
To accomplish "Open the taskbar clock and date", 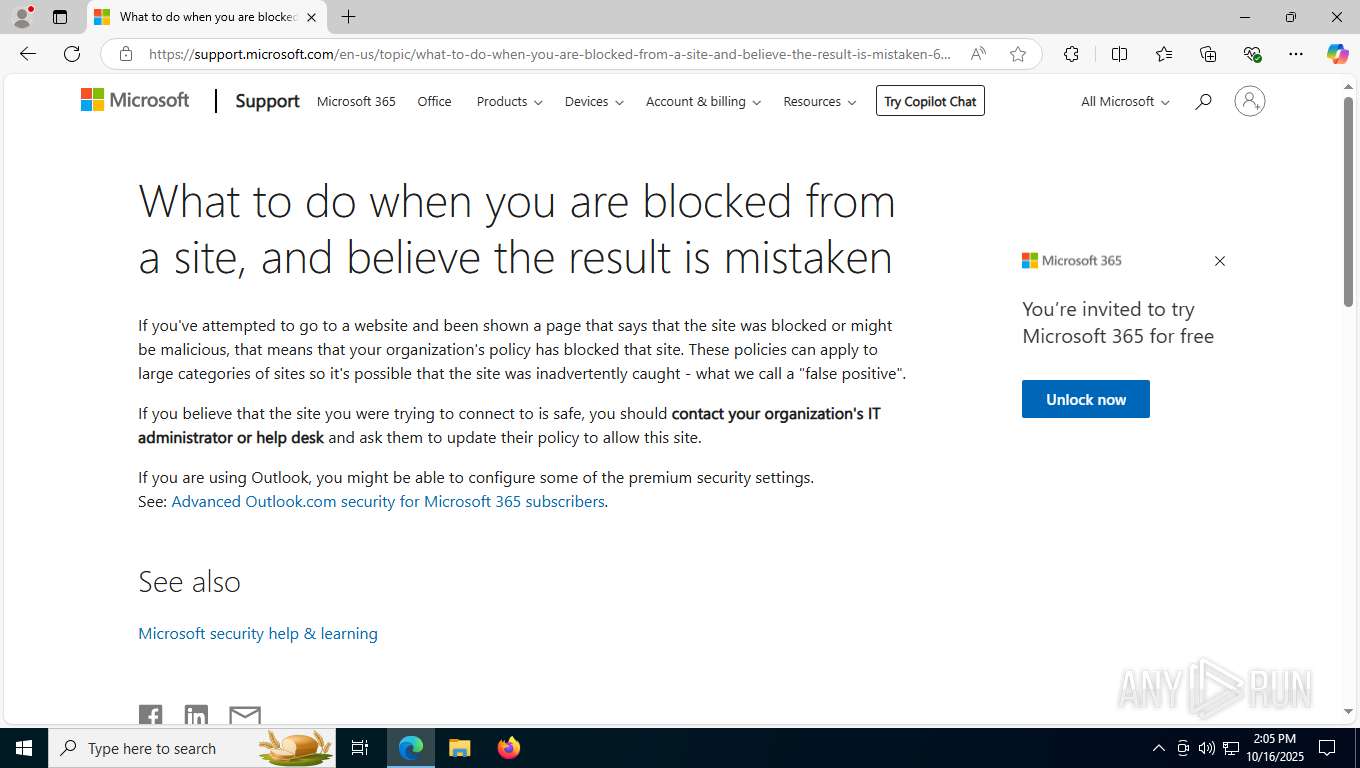I will [1274, 748].
